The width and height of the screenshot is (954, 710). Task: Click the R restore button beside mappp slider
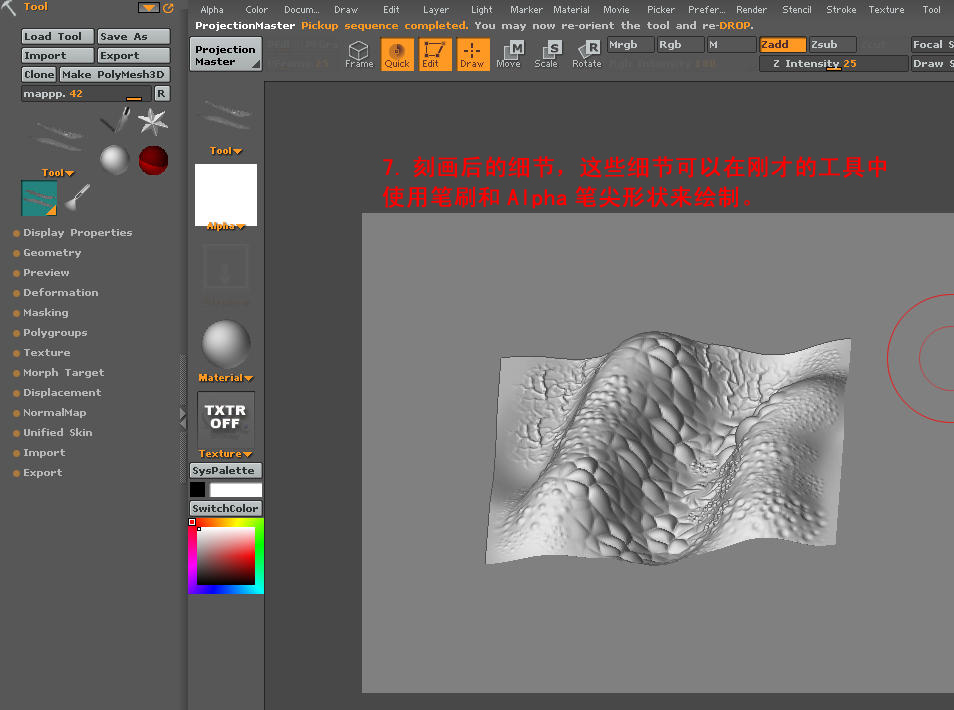point(161,94)
